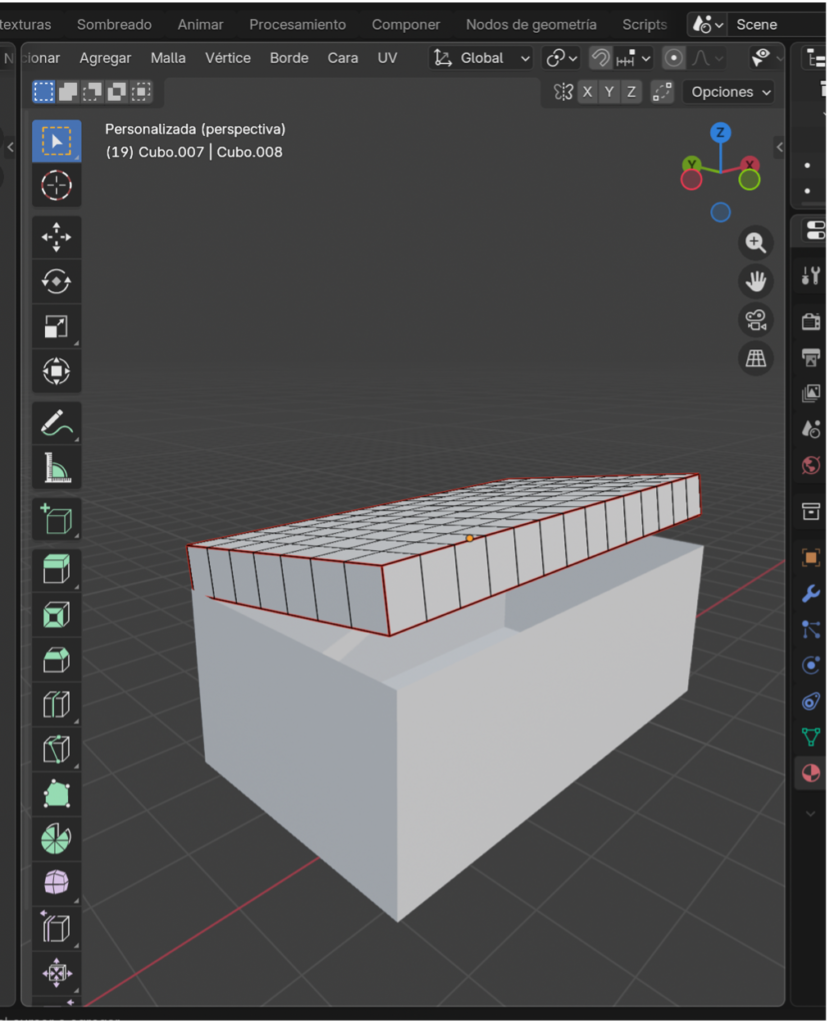Select the Rotate tool
Image resolution: width=829 pixels, height=1024 pixels.
coord(56,283)
